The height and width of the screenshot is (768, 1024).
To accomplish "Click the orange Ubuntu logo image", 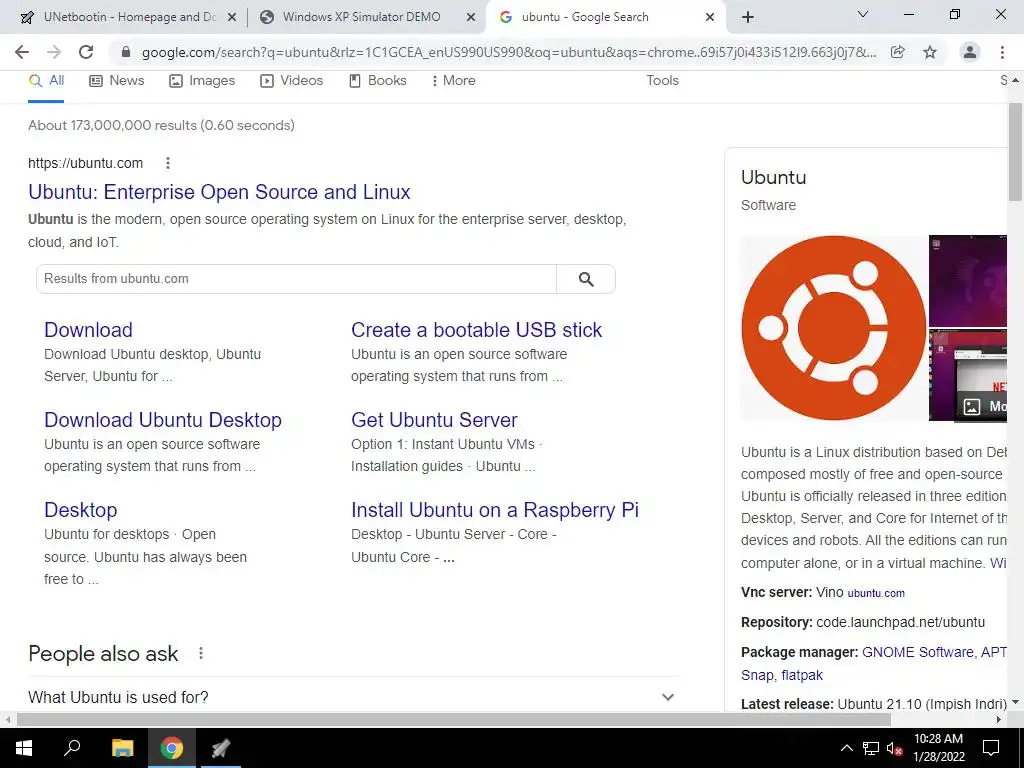I will point(833,328).
